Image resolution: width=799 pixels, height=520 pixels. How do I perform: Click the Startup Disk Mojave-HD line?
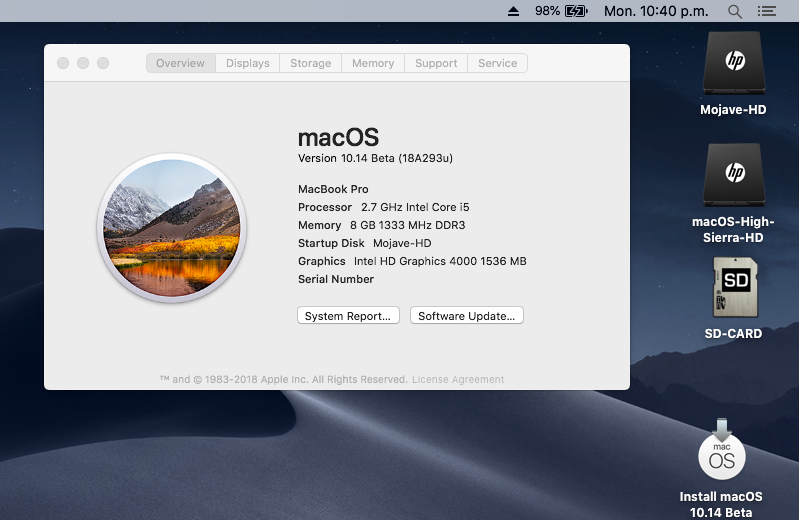click(x=365, y=243)
